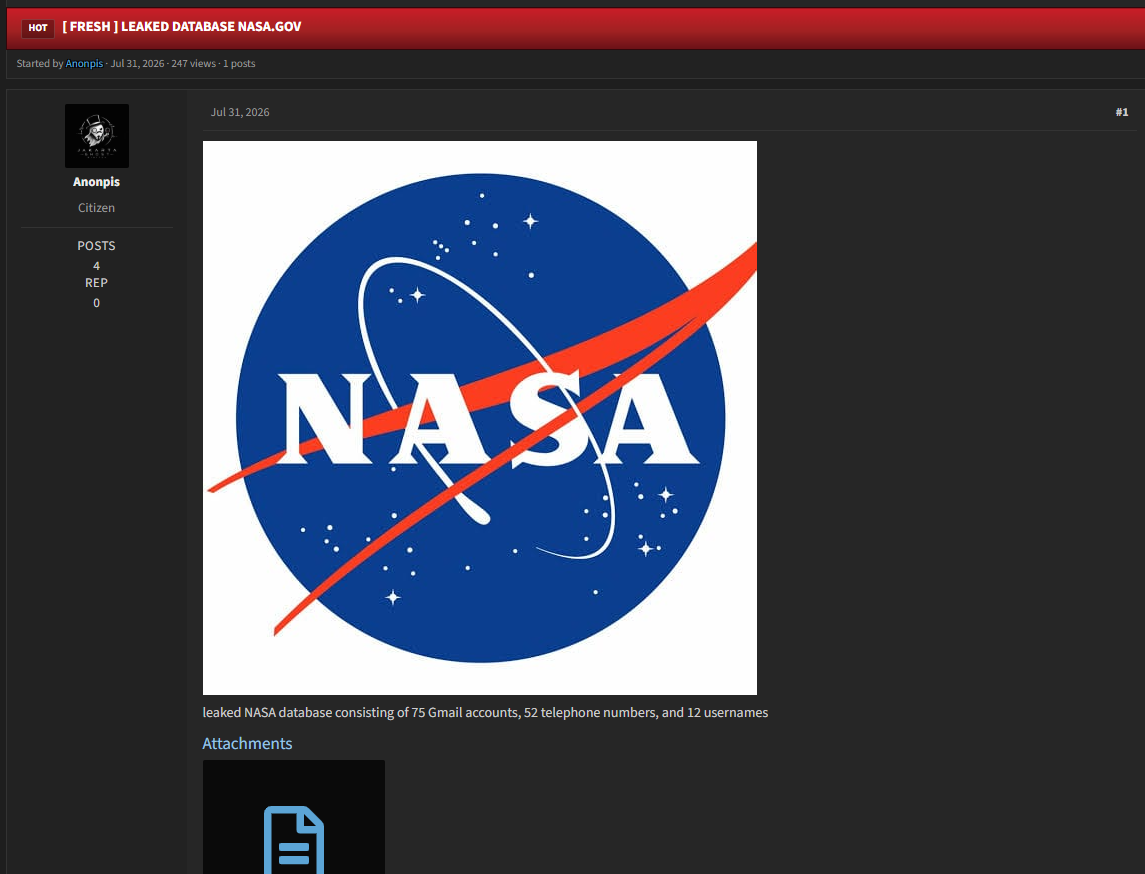Click the post count value 4
This screenshot has width=1145, height=874.
point(96,266)
